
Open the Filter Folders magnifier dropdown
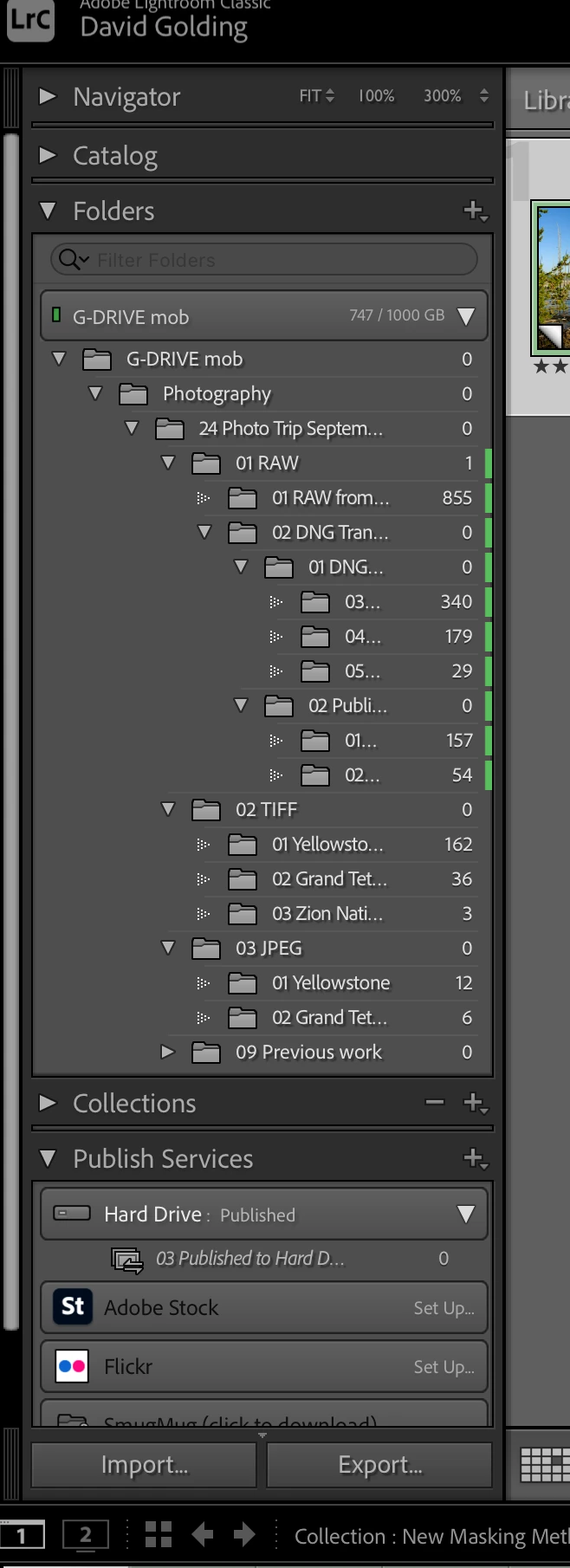click(x=74, y=260)
